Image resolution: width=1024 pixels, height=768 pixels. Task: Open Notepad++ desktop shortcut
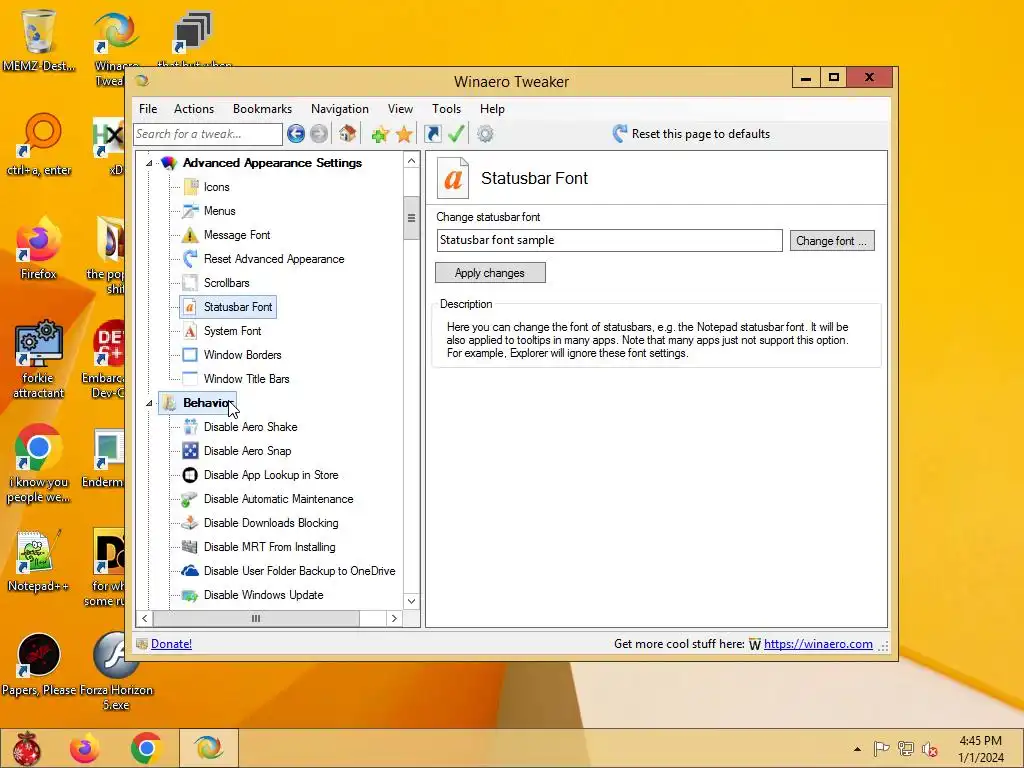point(38,560)
